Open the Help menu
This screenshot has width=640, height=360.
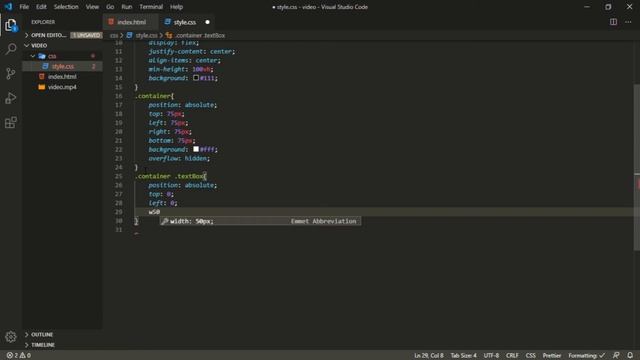176,7
